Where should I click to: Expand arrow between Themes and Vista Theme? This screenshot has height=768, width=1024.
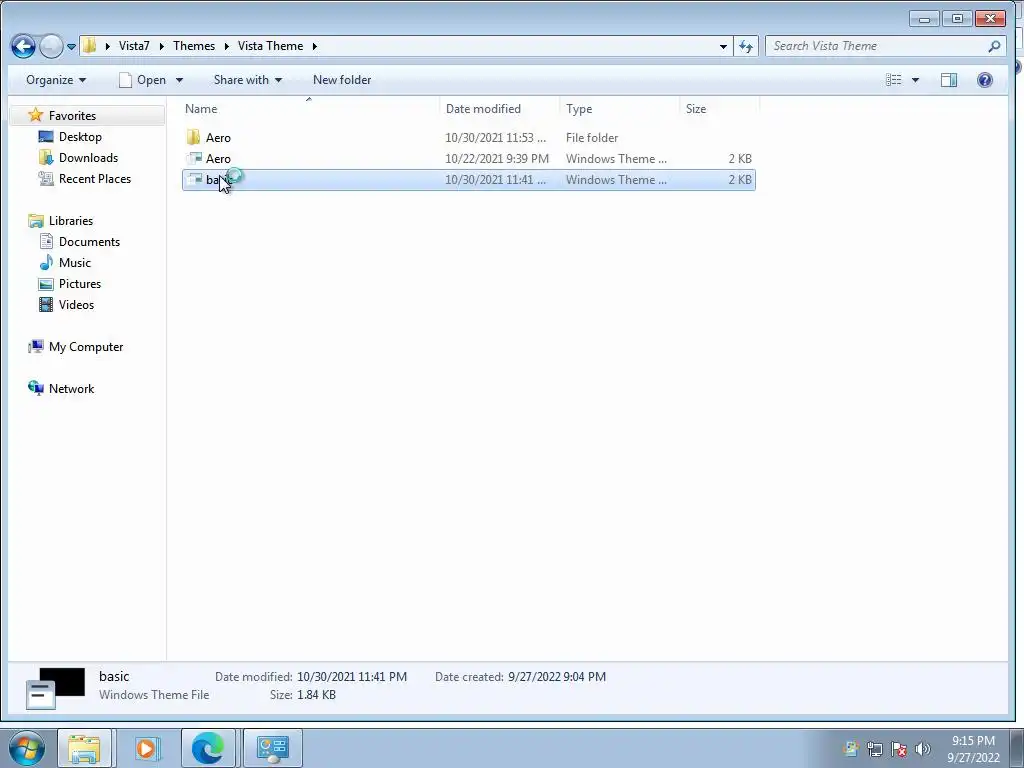(227, 46)
